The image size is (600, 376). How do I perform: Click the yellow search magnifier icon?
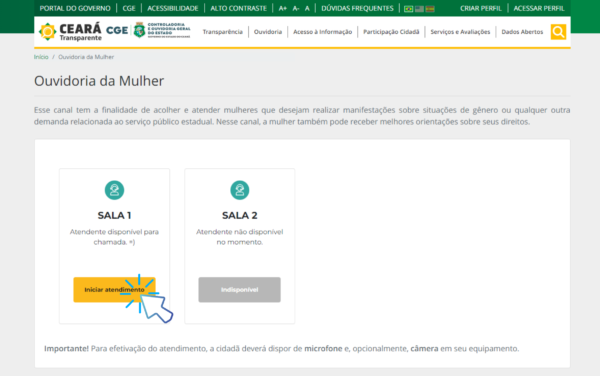pyautogui.click(x=558, y=32)
